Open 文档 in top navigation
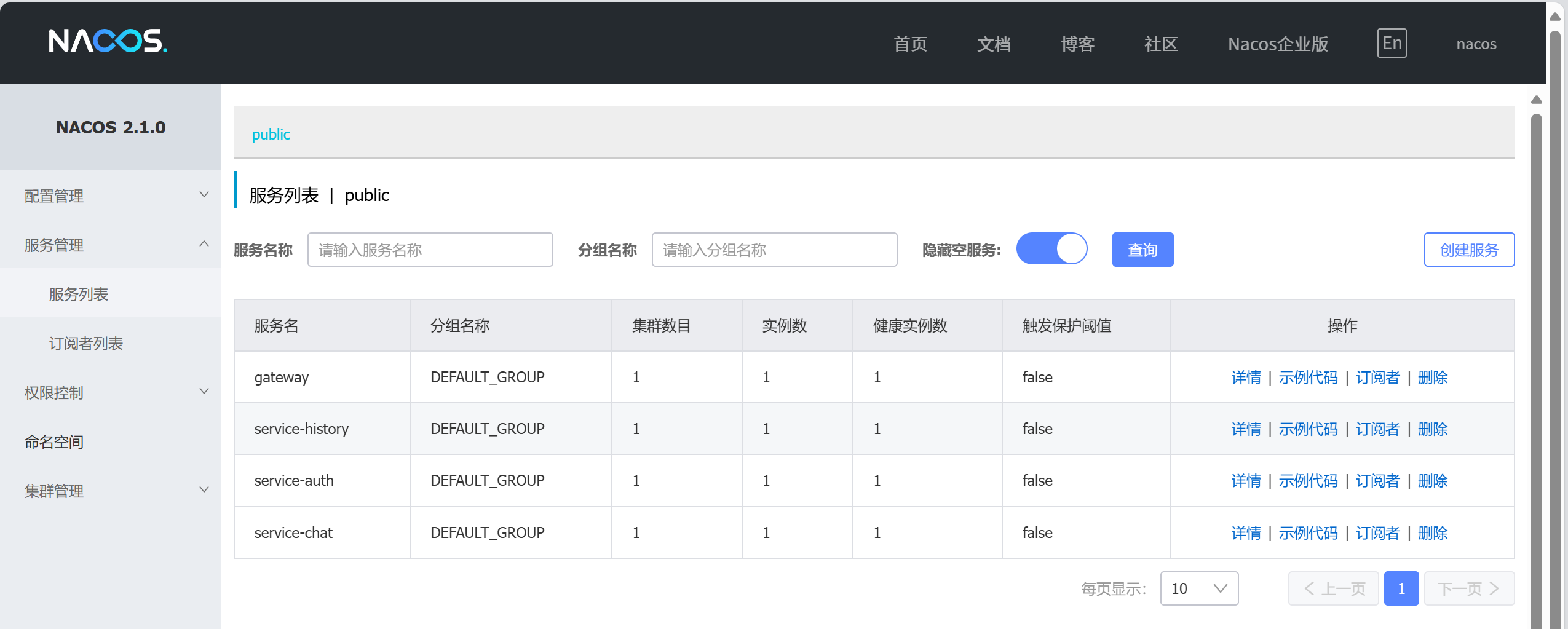The height and width of the screenshot is (629, 1568). click(994, 44)
